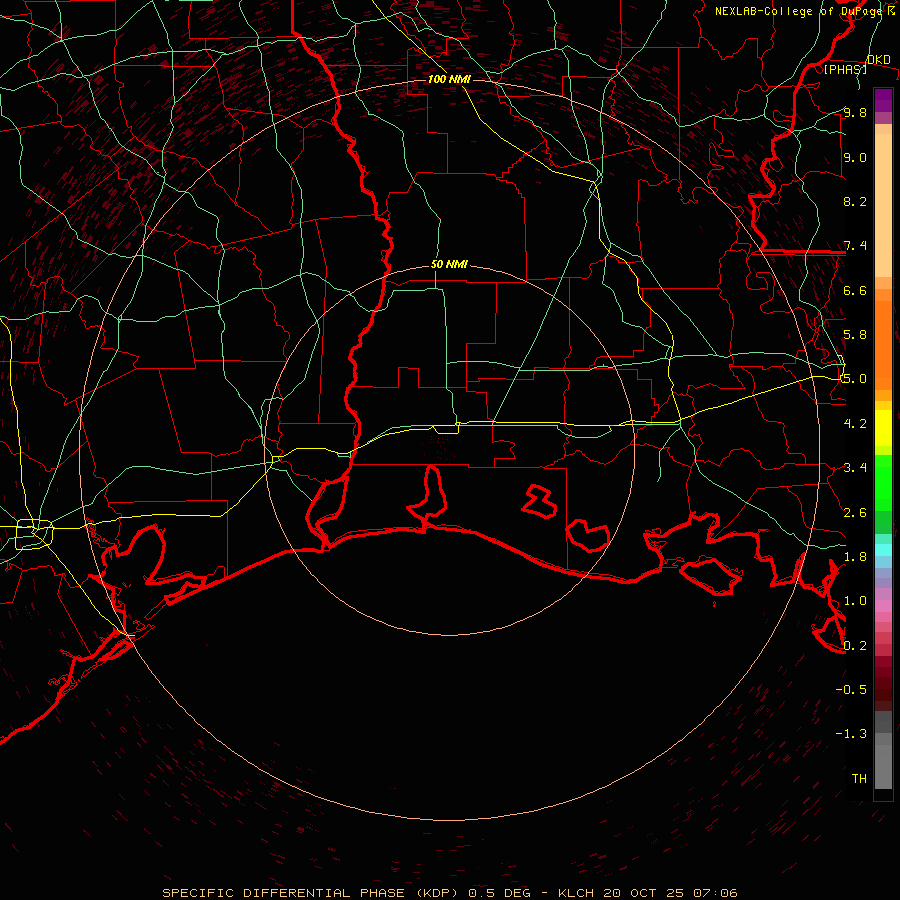Click the 20 OCT 25 date in caption
The image size is (900, 900).
click(646, 893)
